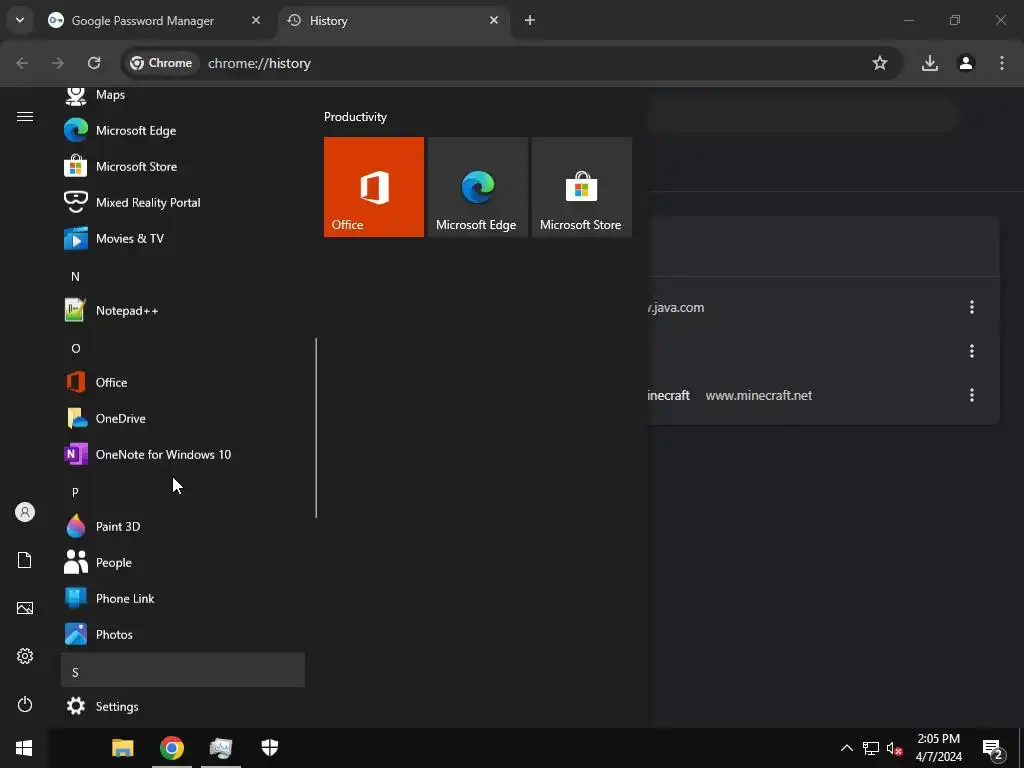
Task: Launch Movies & TV app
Action: click(x=183, y=238)
